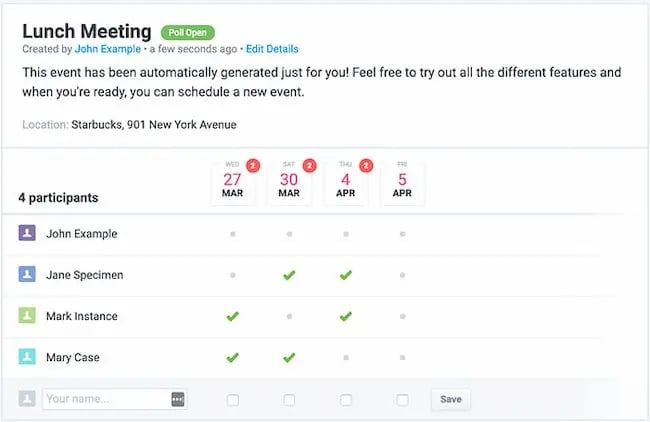The height and width of the screenshot is (422, 650).
Task: Click Mary Case's teal avatar icon
Action: pos(27,357)
